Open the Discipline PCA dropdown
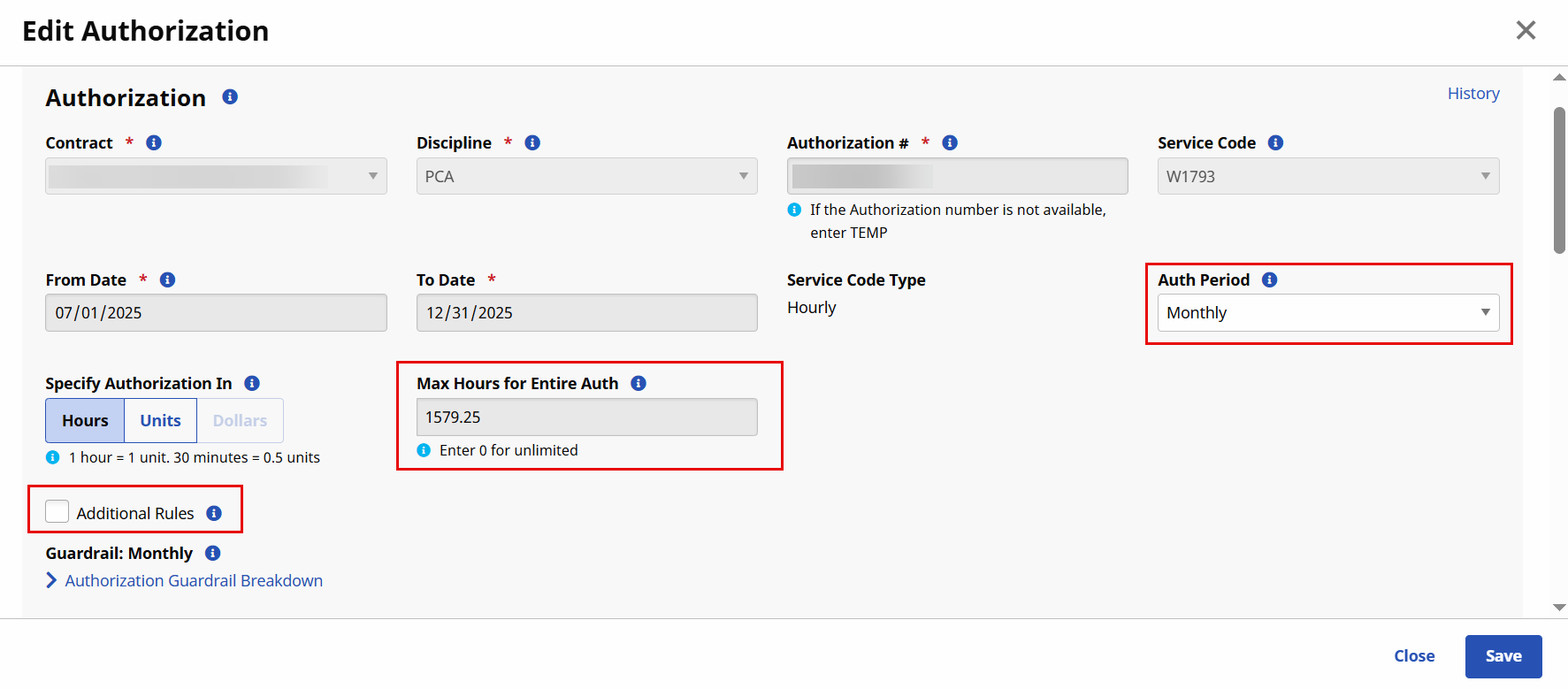 tap(586, 176)
